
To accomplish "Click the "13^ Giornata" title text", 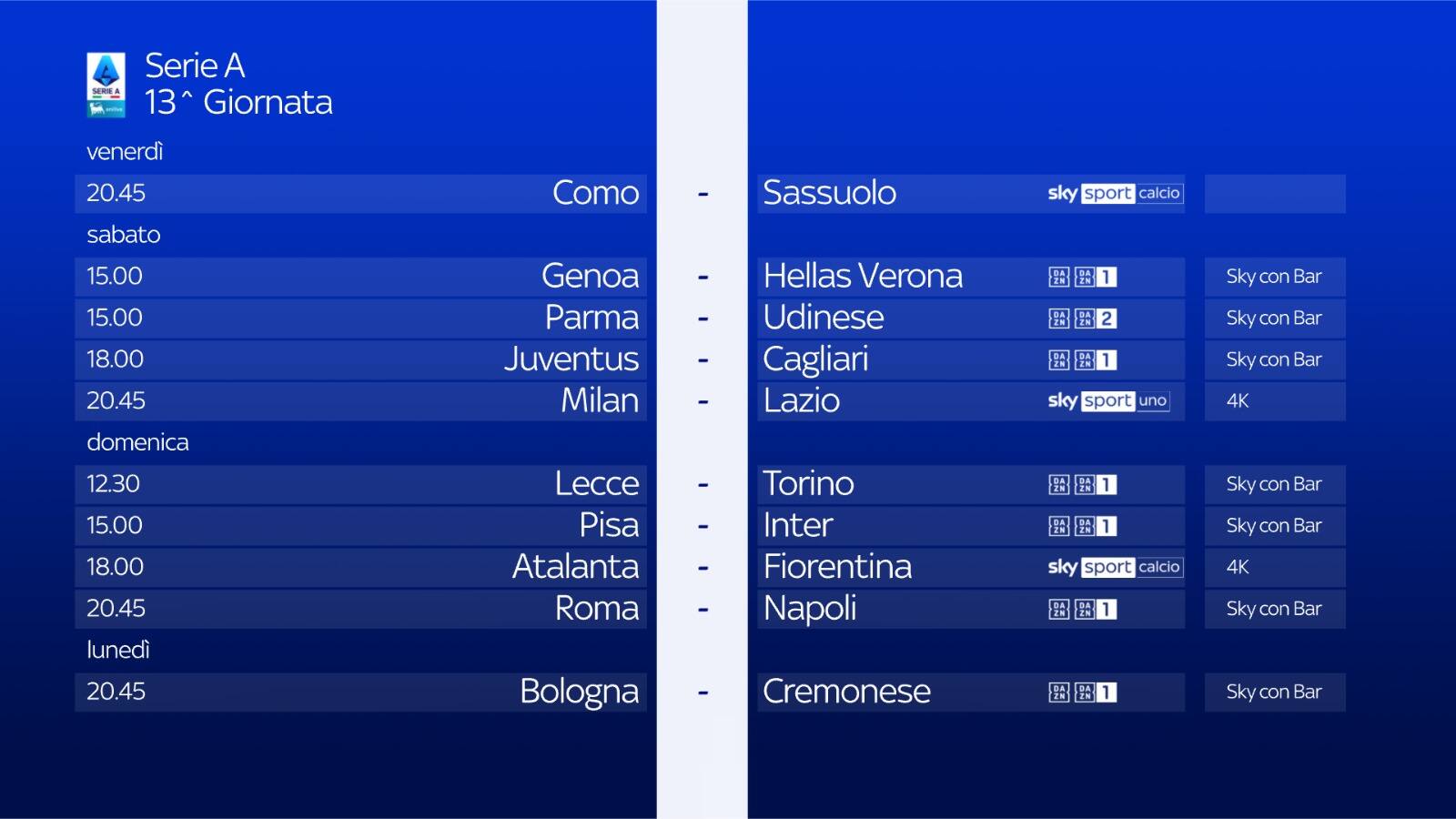I will pyautogui.click(x=238, y=102).
